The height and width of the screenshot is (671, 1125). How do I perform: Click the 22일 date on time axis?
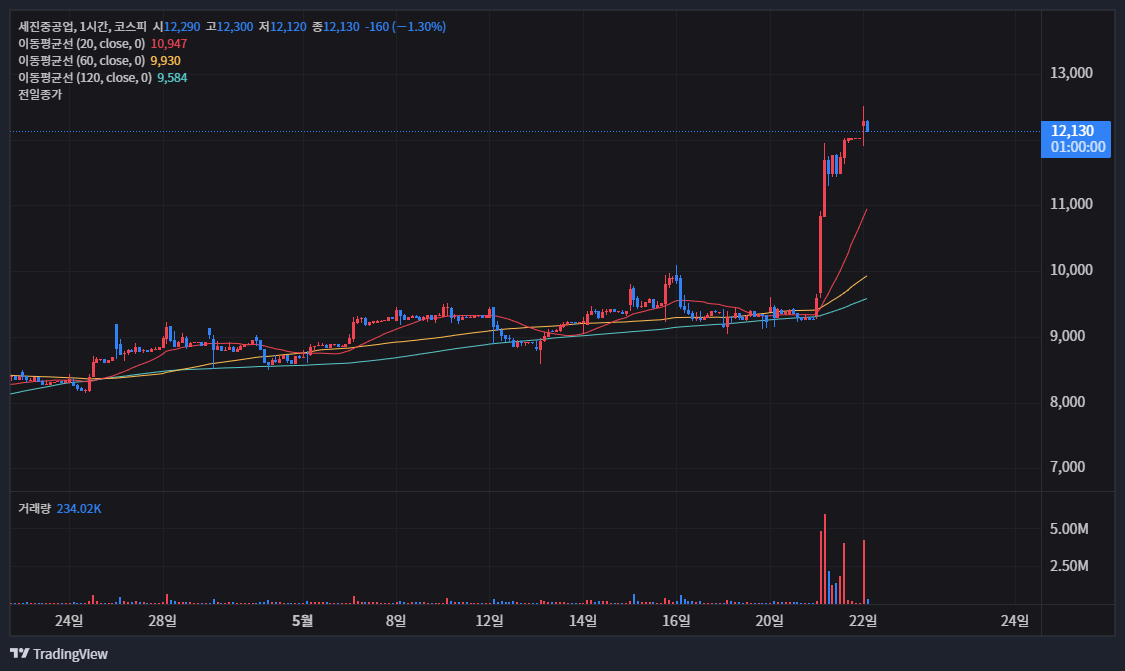pyautogui.click(x=863, y=621)
